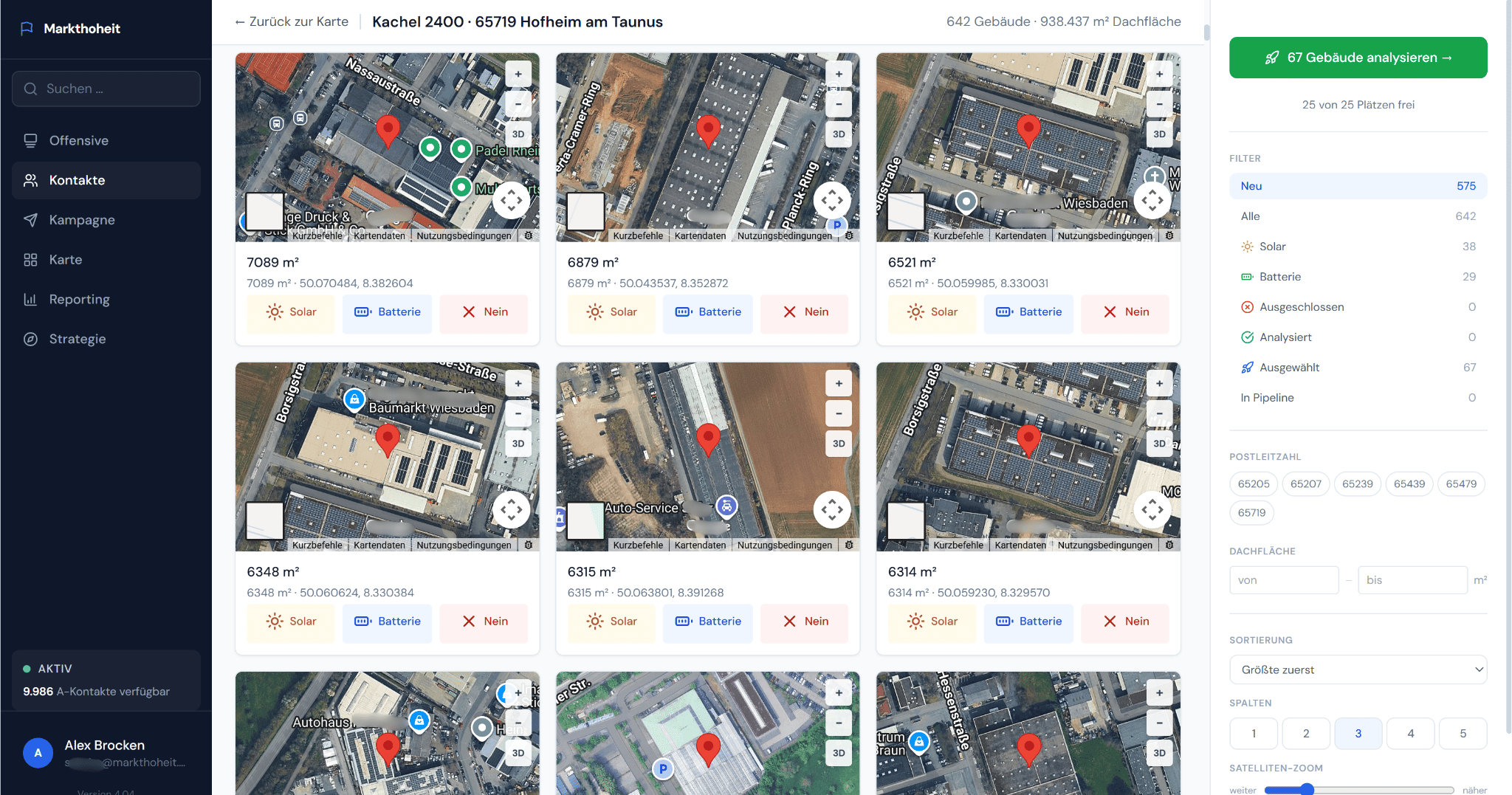This screenshot has height=795, width=1512.
Task: Open the Kontakte section in sidebar
Action: click(x=106, y=180)
